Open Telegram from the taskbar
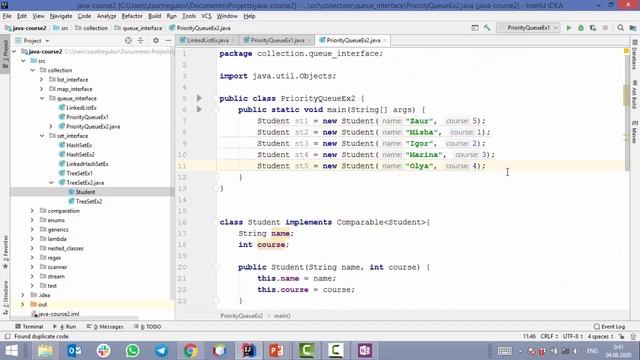Screen dimensions: 640x360 pyautogui.click(x=161, y=351)
